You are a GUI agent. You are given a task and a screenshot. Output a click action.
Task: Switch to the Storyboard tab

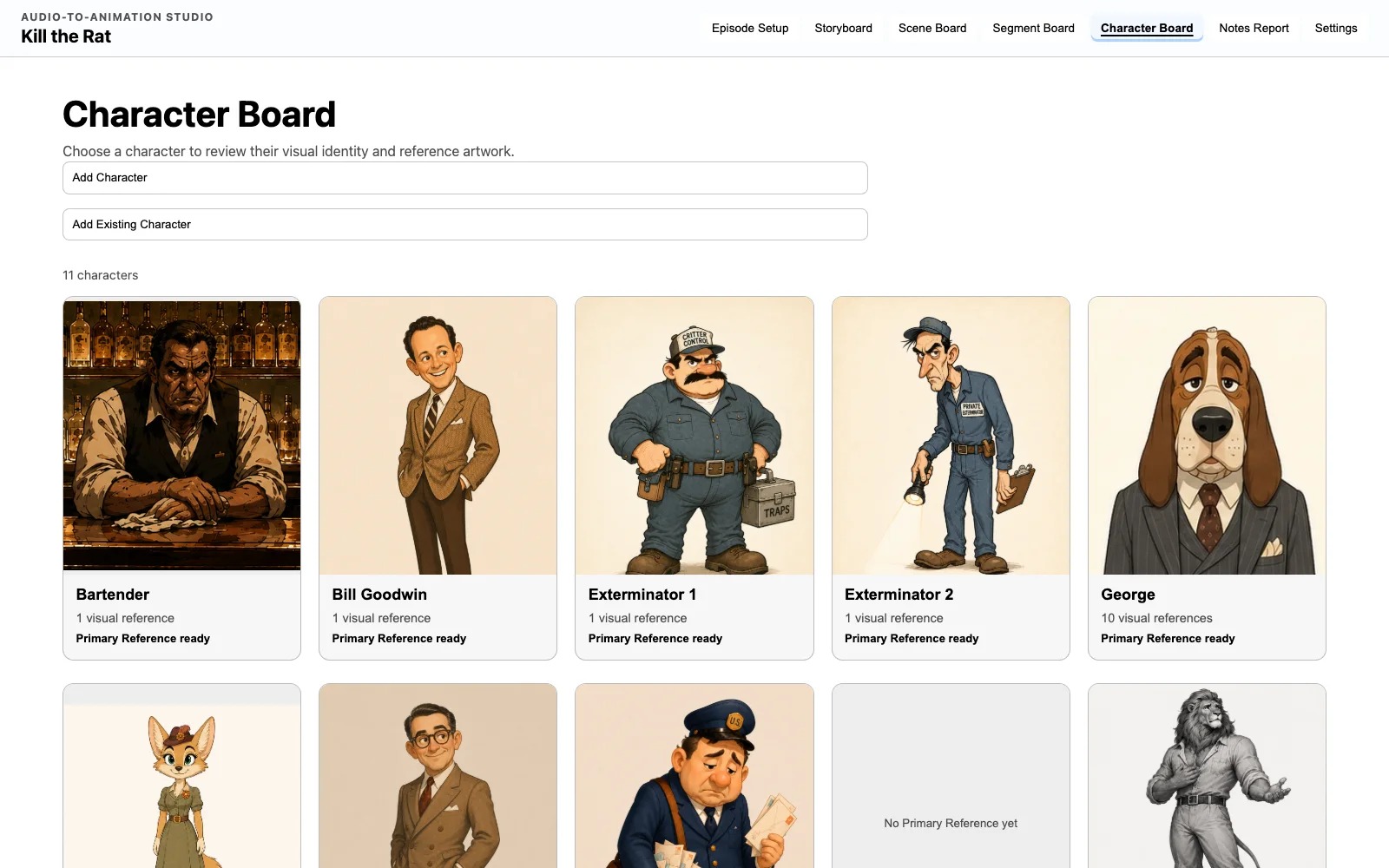[x=843, y=28]
